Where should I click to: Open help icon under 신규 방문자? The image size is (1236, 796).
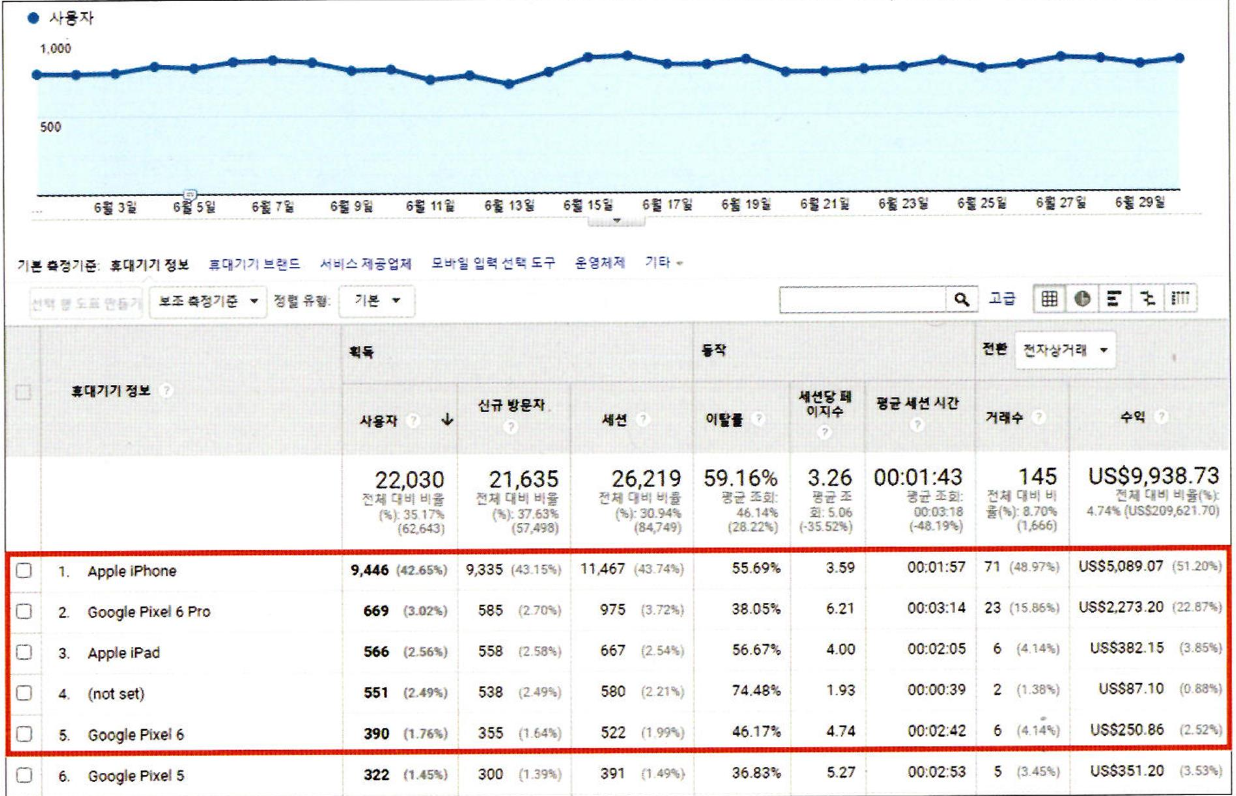coord(510,427)
